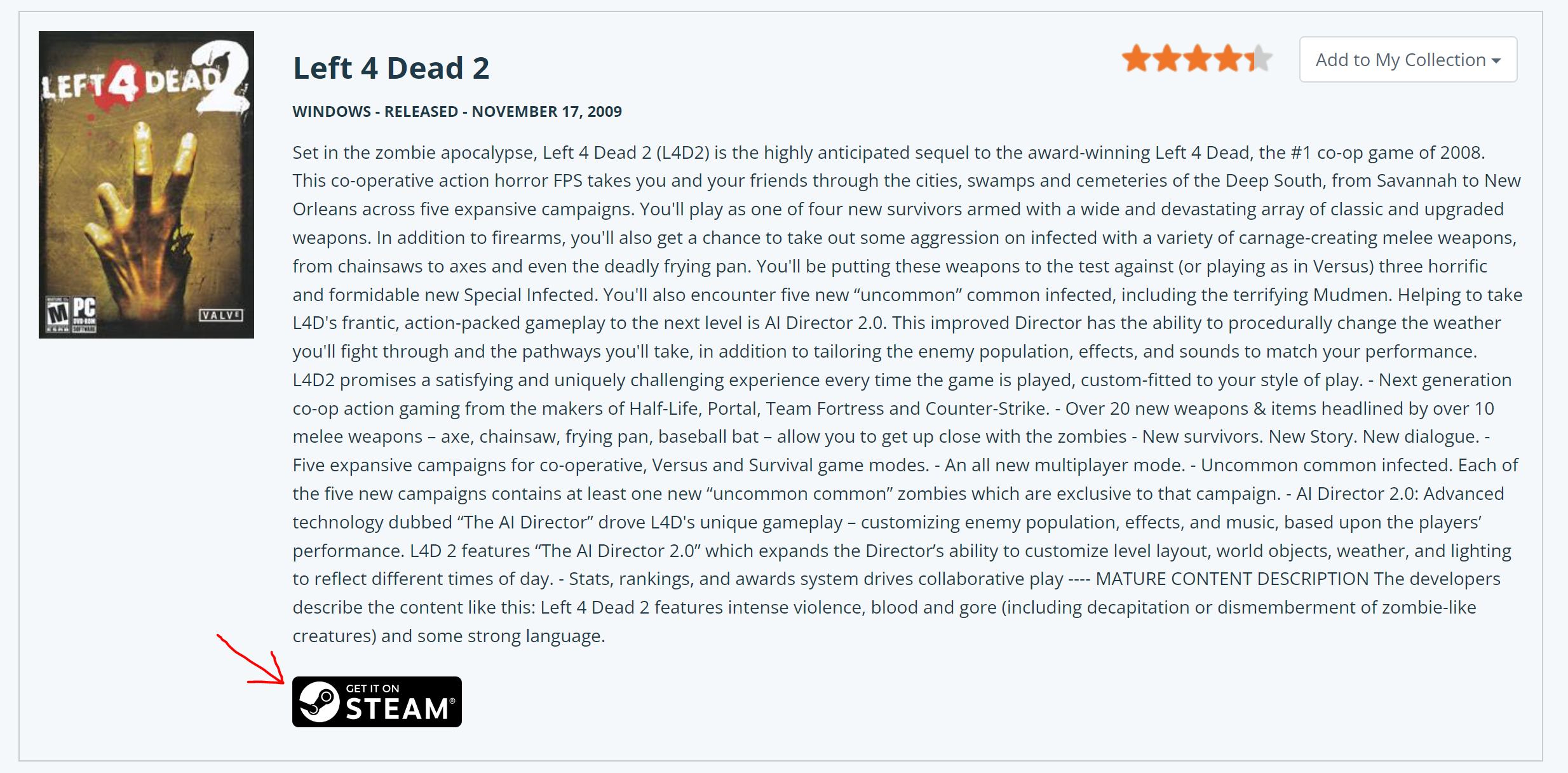This screenshot has height=773, width=1568.
Task: Click the half-filled fifth rating star
Action: click(1258, 58)
